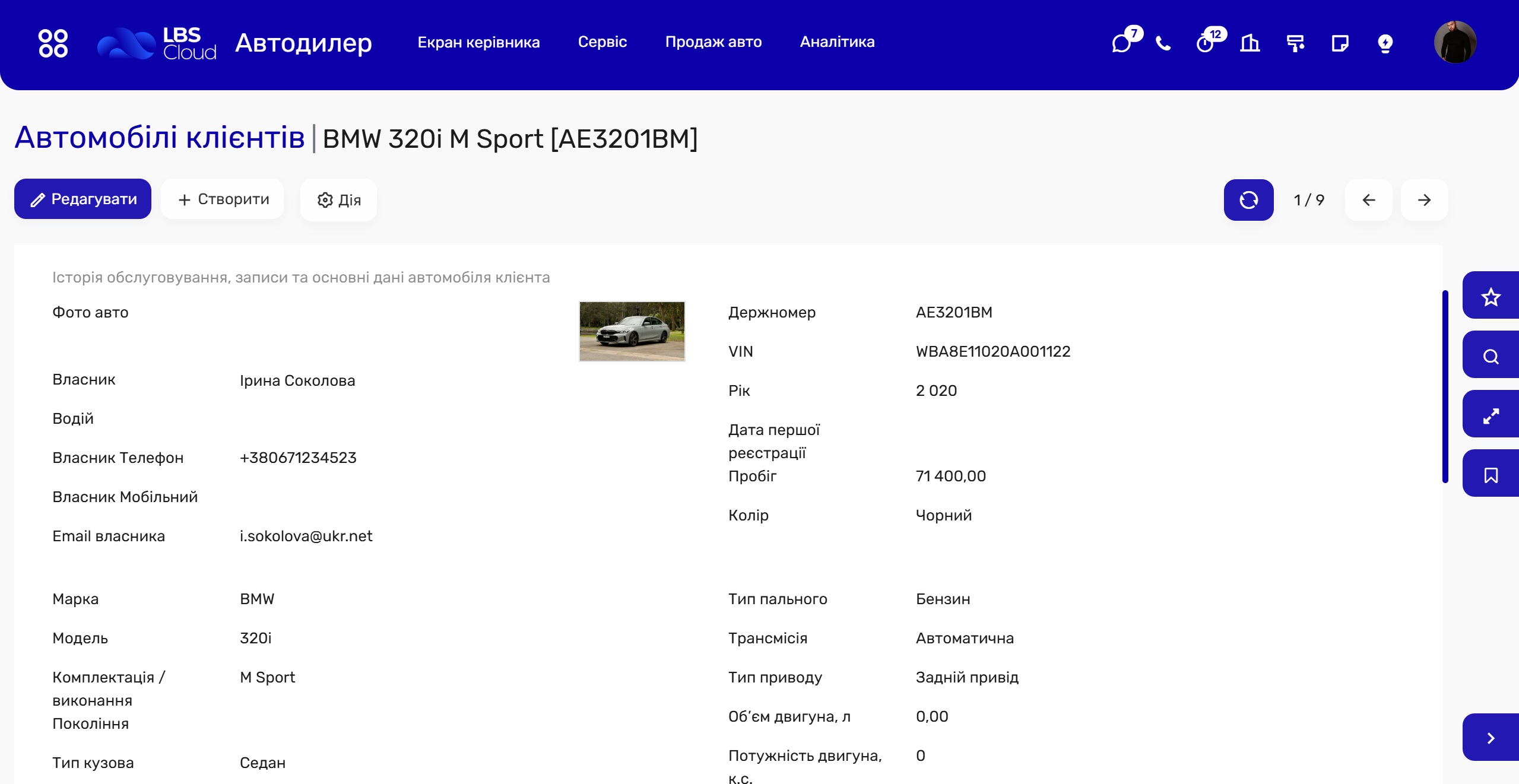Click the body type value Седан
1519x784 pixels.
point(263,763)
